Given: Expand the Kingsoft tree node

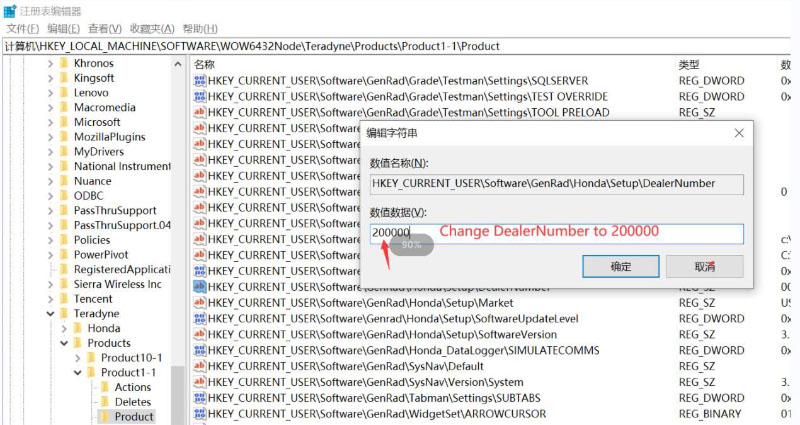Looking at the screenshot, I should pos(50,79).
